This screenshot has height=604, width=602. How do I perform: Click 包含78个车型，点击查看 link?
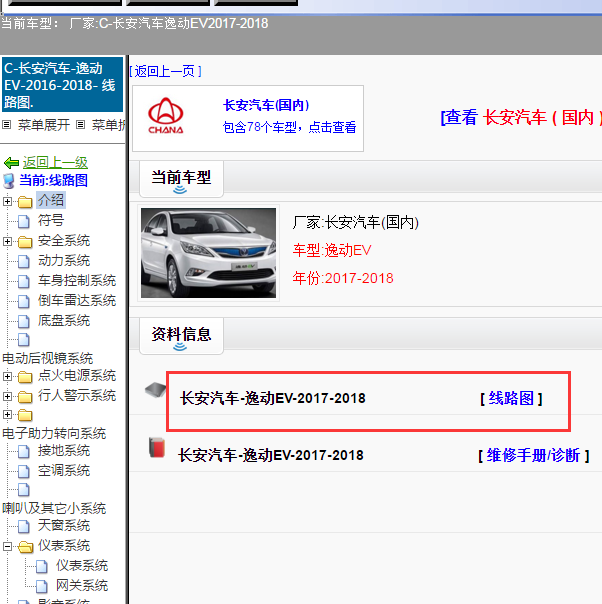[x=289, y=127]
